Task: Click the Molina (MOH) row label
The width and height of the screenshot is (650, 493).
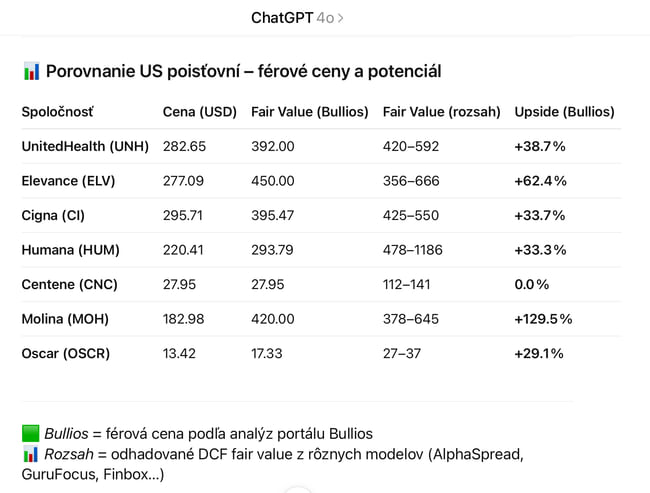Action: [65, 319]
